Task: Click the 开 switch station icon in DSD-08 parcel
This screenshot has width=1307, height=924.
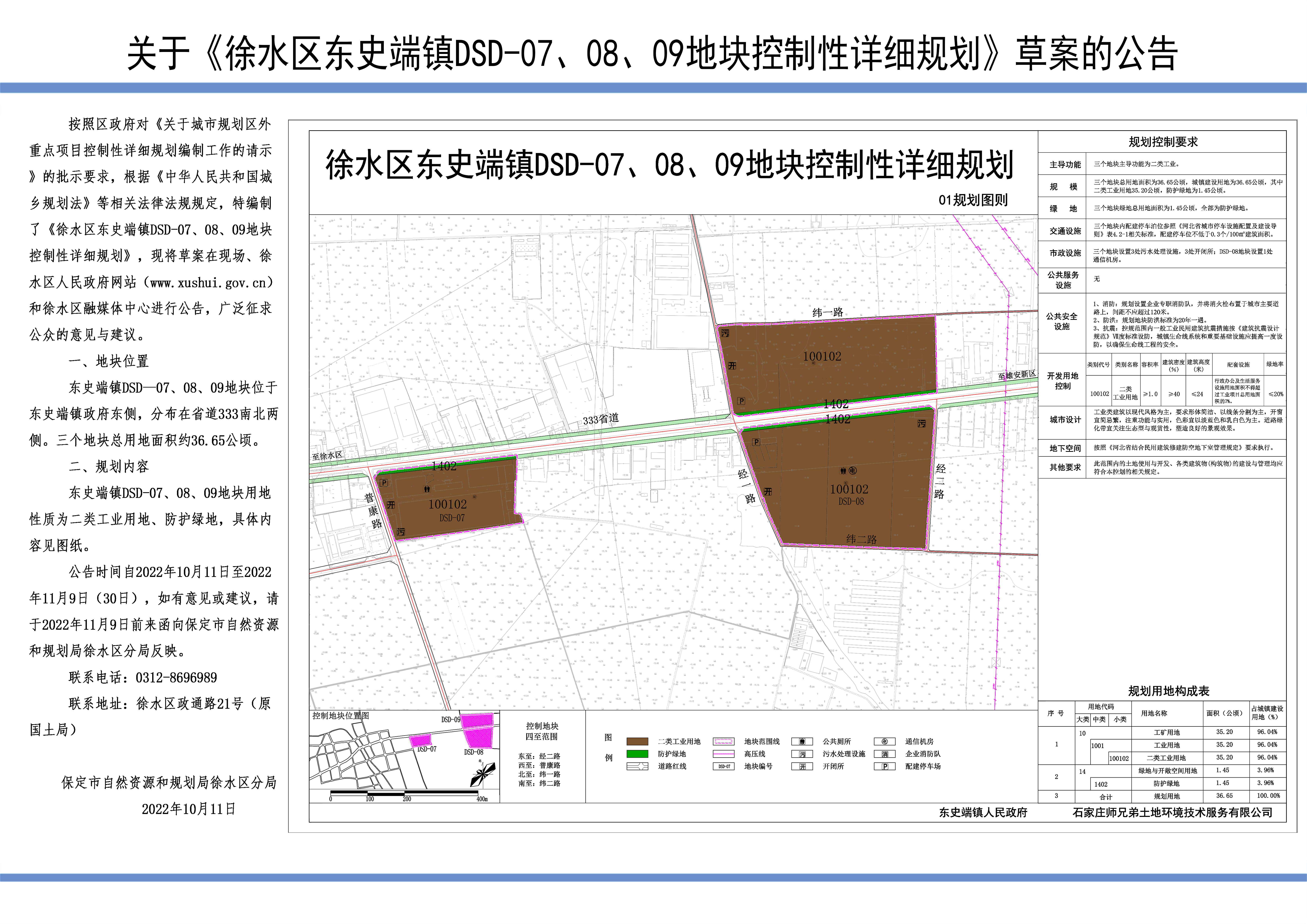Action: [x=768, y=492]
